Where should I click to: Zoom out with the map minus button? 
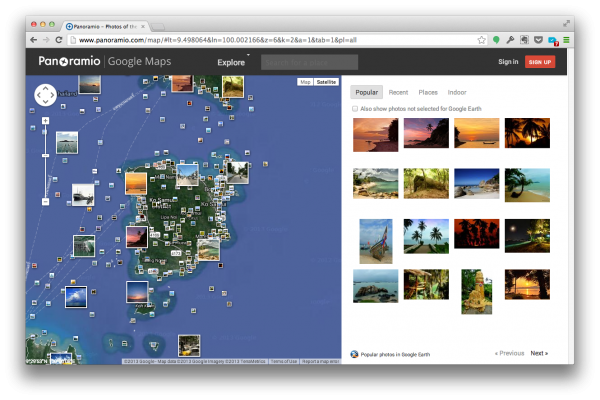(46, 201)
